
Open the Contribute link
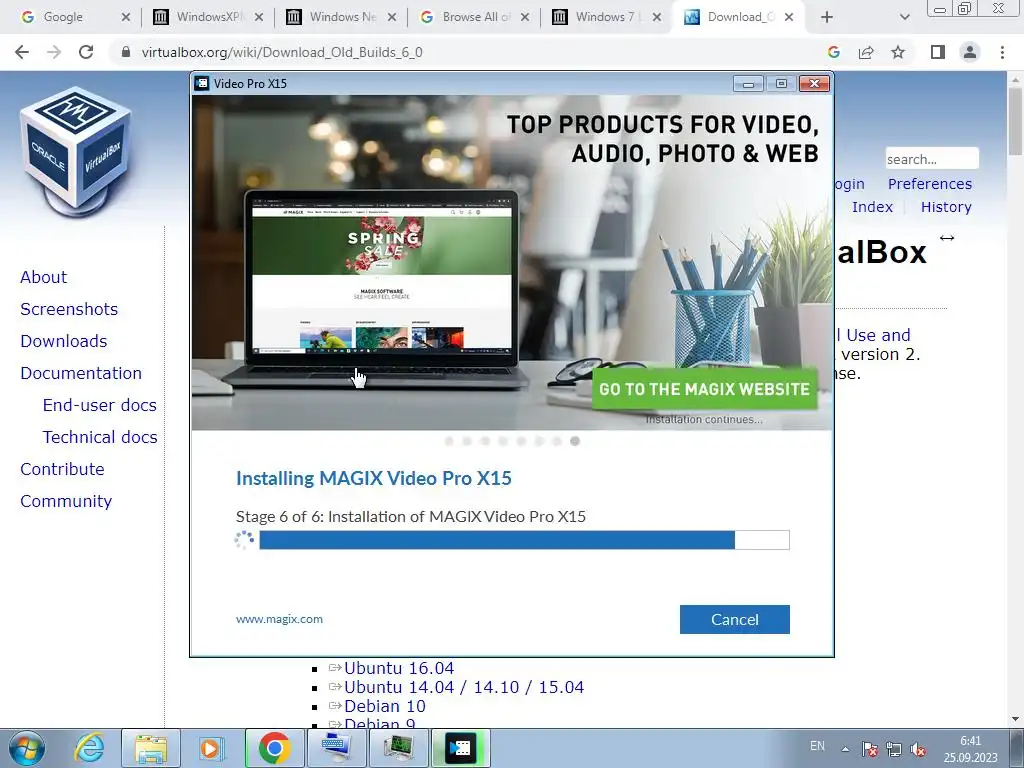63,469
